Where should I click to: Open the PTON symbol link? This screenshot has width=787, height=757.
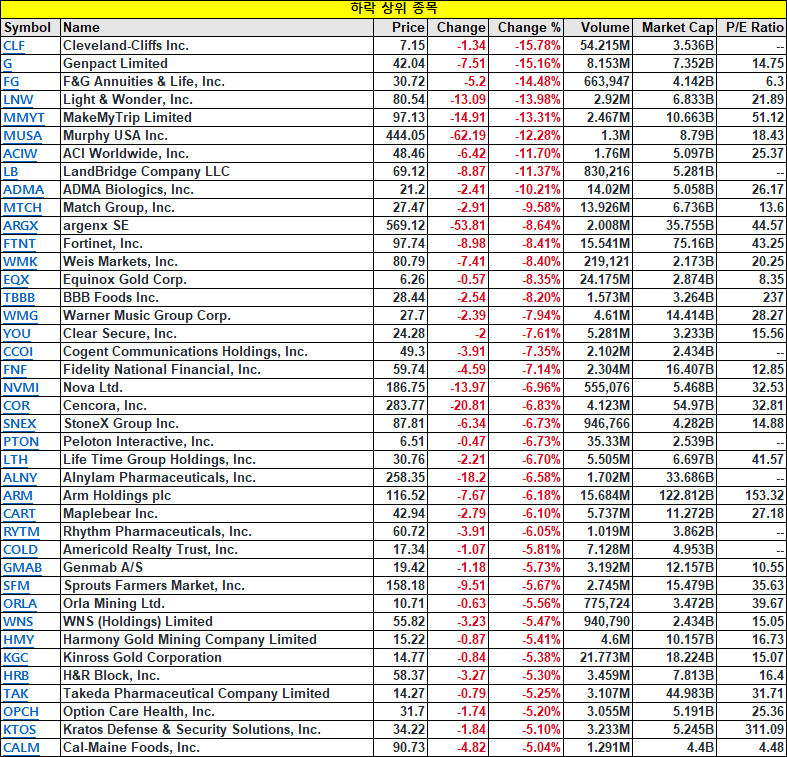pyautogui.click(x=21, y=442)
